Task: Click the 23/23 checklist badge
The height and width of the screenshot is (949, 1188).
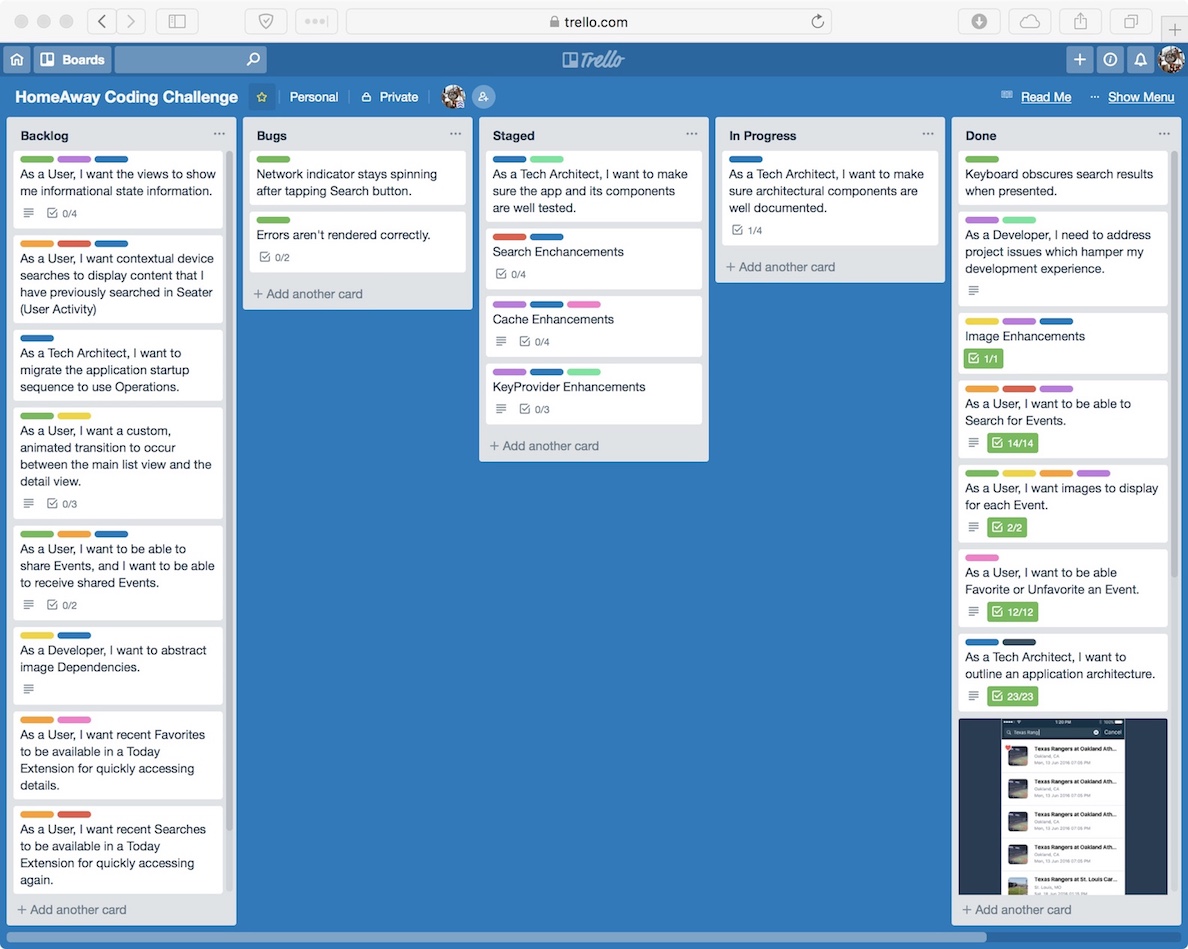Action: [x=1013, y=696]
